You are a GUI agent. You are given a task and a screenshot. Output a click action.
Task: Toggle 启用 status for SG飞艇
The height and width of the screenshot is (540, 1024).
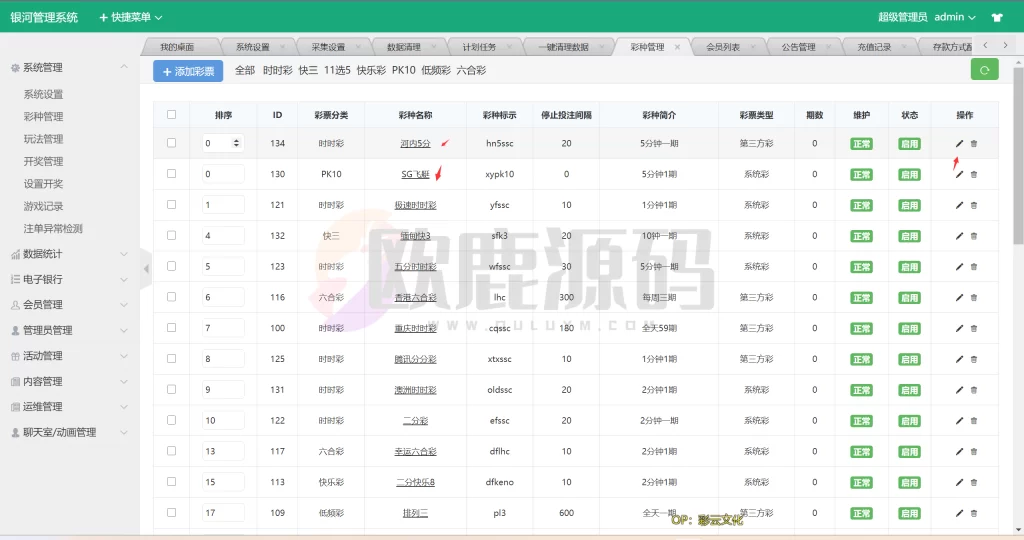point(909,174)
